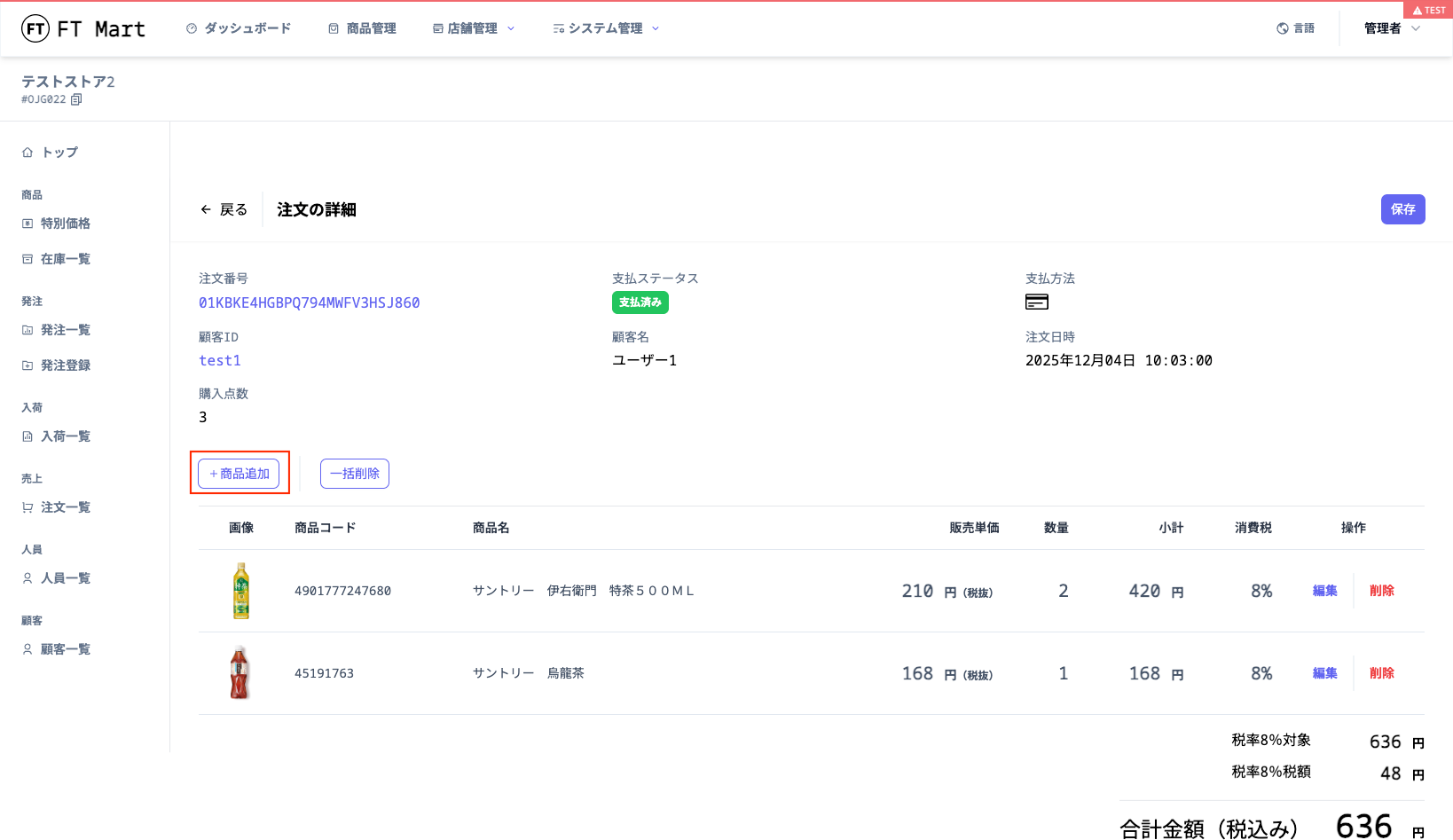Open 発注一覧 in sidebar
Image resolution: width=1453 pixels, height=840 pixels.
57,330
